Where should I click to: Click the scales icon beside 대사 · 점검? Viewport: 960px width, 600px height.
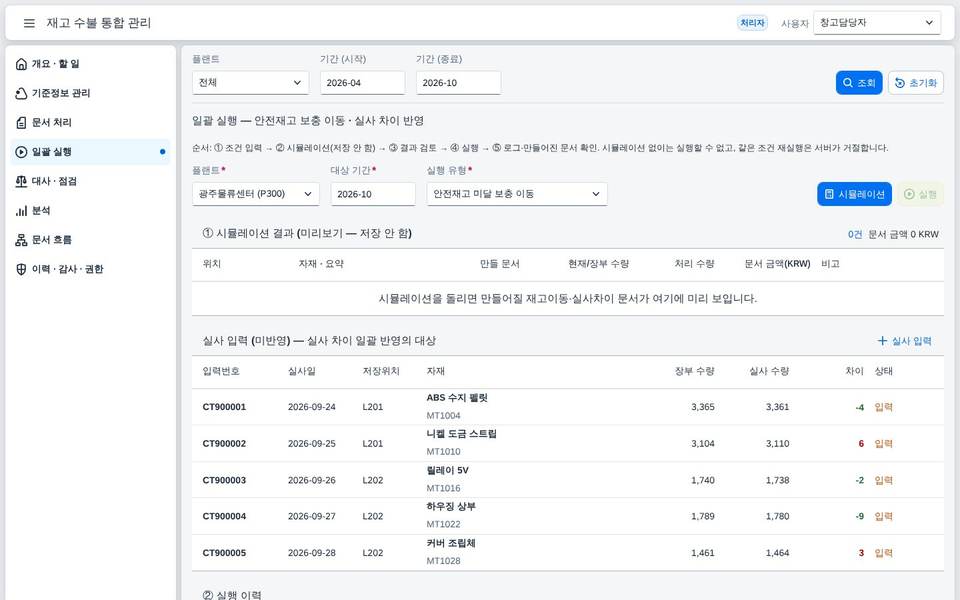pos(21,181)
